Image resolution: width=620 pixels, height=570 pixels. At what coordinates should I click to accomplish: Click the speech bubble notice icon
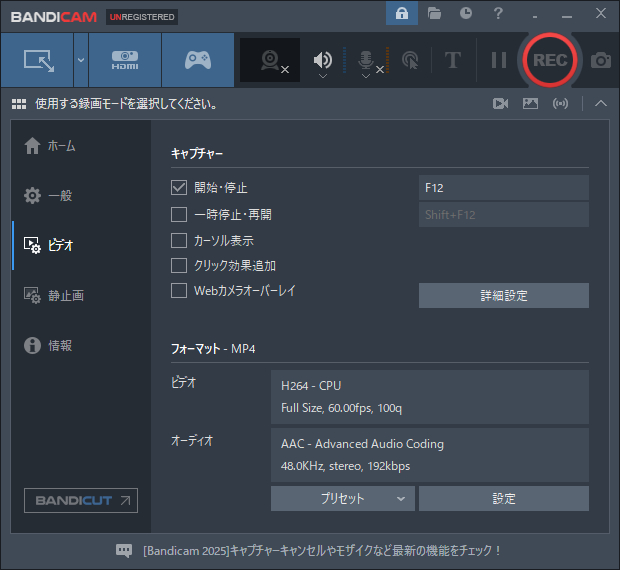point(124,550)
